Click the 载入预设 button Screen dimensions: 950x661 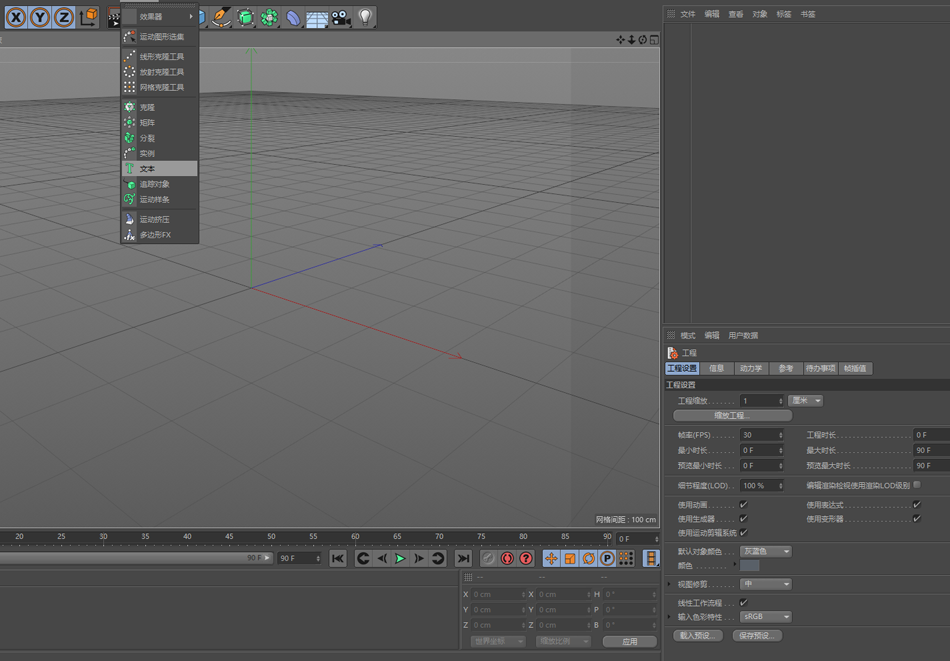pos(697,636)
